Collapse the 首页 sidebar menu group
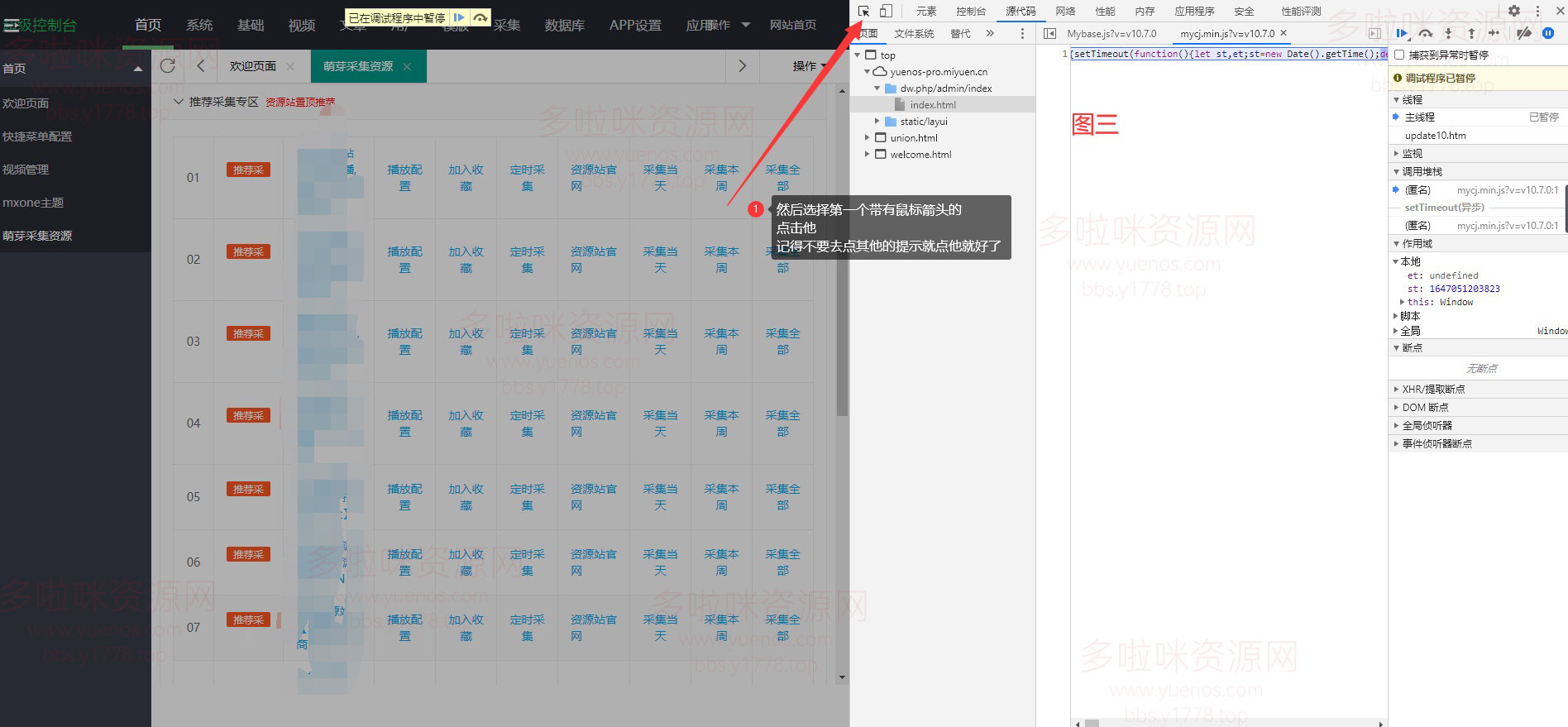This screenshot has height=727, width=1568. coord(137,69)
